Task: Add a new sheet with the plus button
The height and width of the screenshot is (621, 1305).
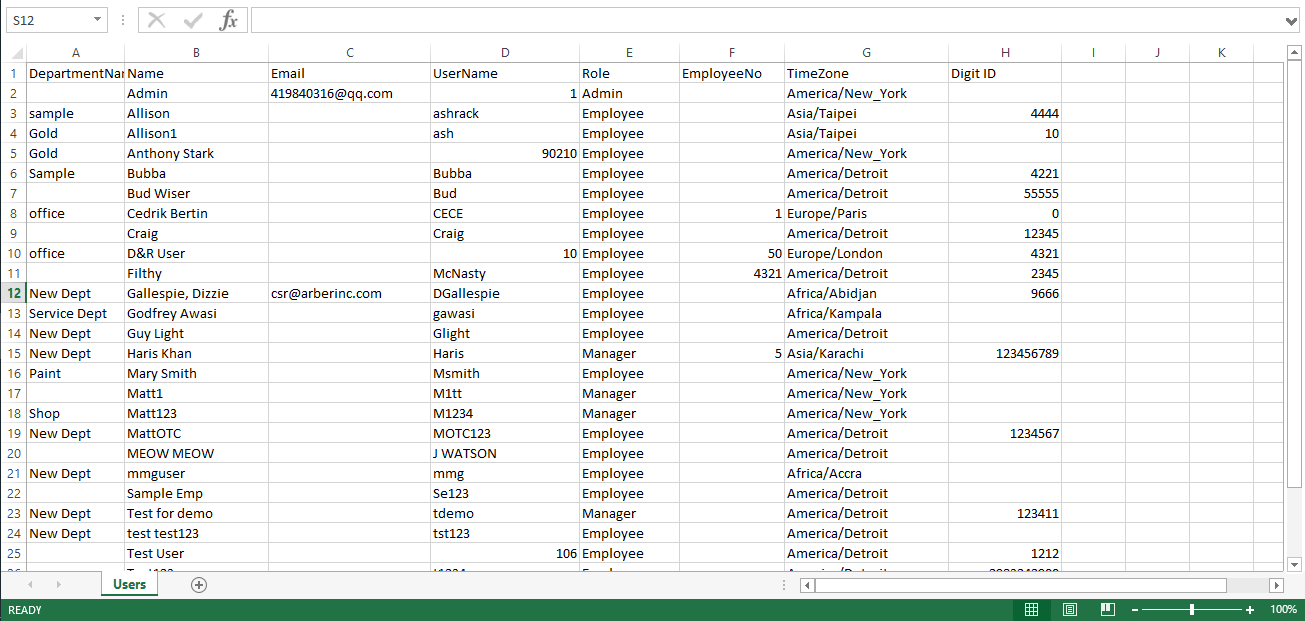Action: tap(199, 585)
